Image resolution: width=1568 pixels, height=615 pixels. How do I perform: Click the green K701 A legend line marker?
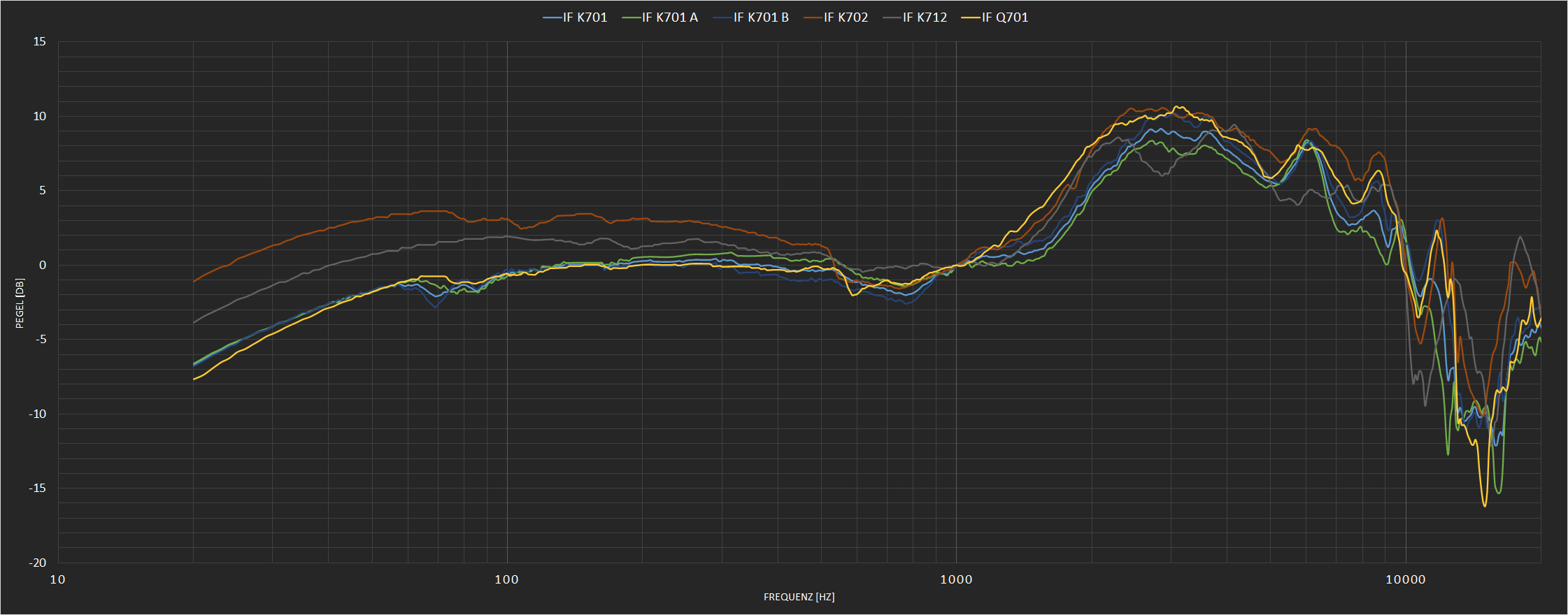pyautogui.click(x=632, y=17)
